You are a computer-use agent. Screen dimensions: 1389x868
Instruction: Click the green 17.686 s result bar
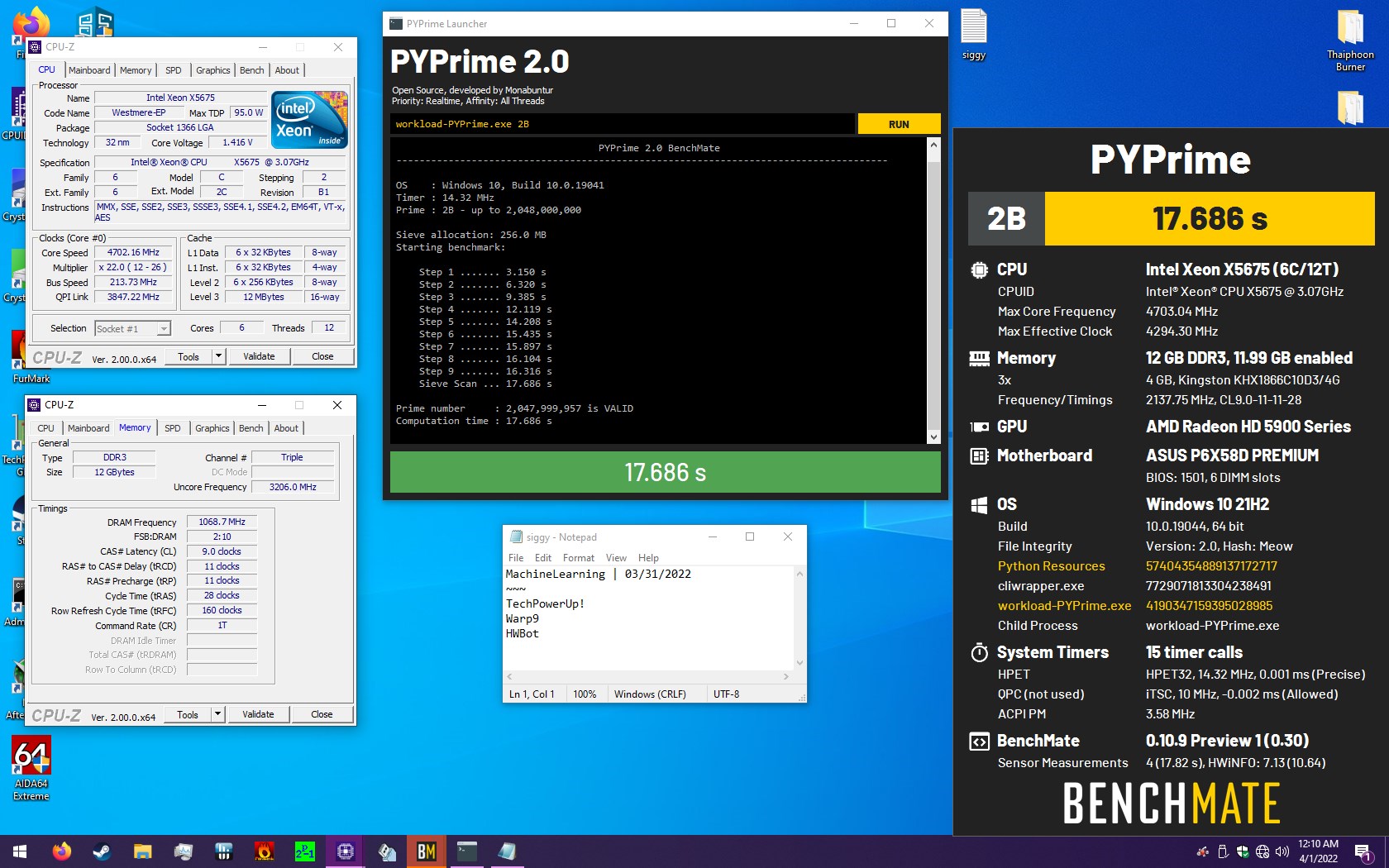[x=665, y=472]
